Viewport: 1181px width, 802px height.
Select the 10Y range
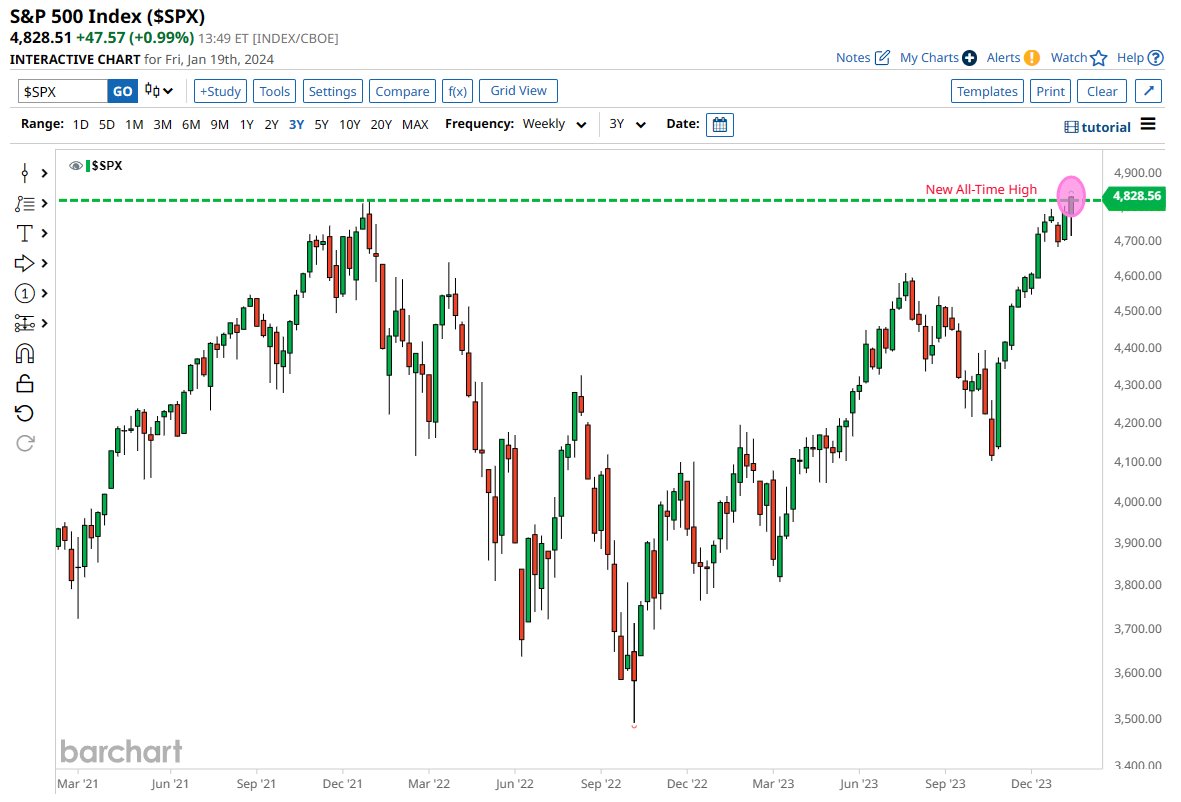[x=349, y=124]
